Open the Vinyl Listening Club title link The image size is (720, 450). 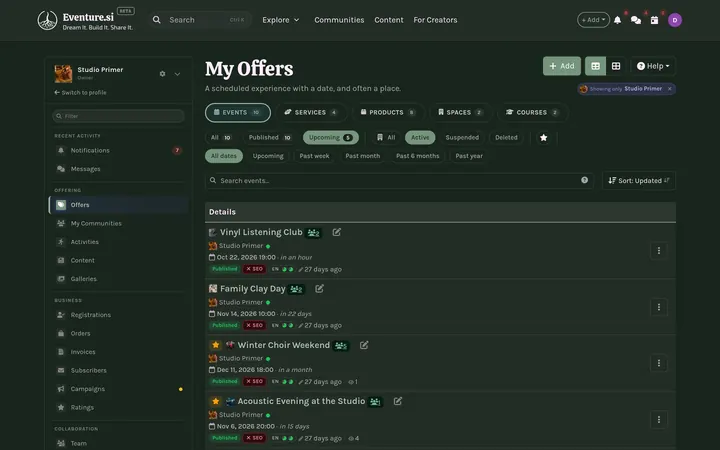(x=261, y=232)
